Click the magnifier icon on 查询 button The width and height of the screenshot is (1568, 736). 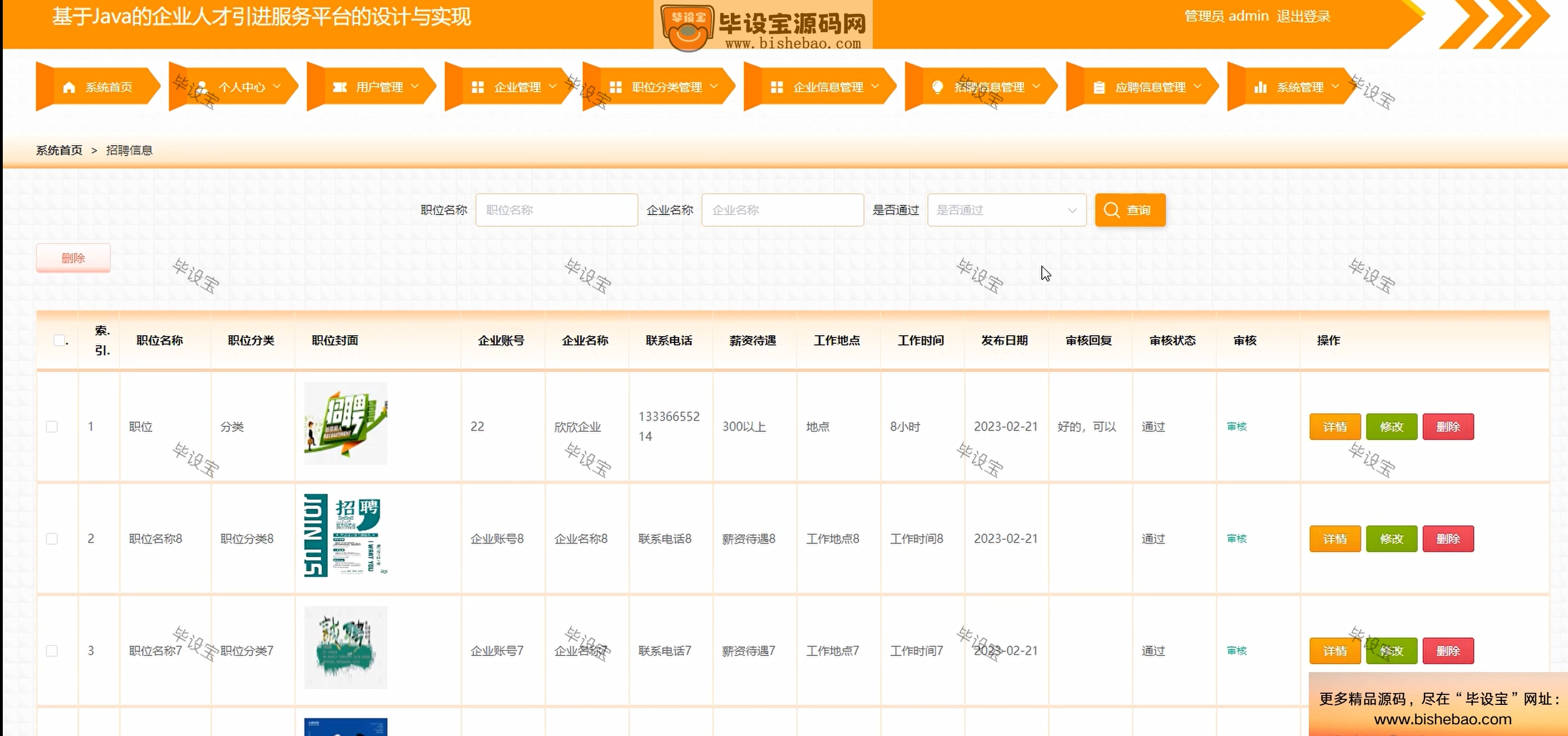click(1111, 211)
